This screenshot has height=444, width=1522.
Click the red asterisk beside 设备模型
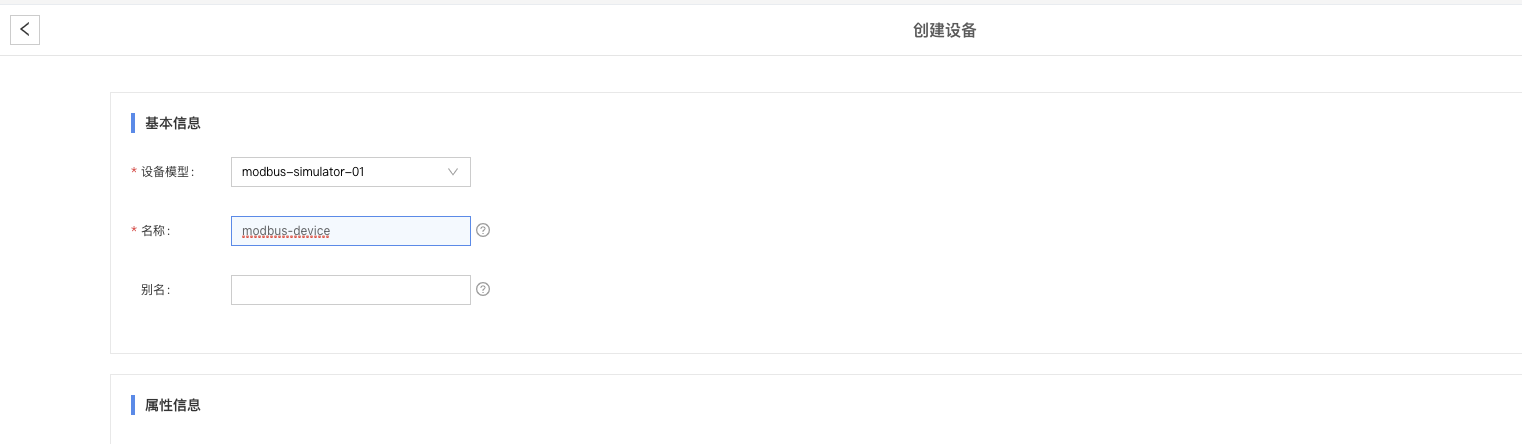[134, 172]
